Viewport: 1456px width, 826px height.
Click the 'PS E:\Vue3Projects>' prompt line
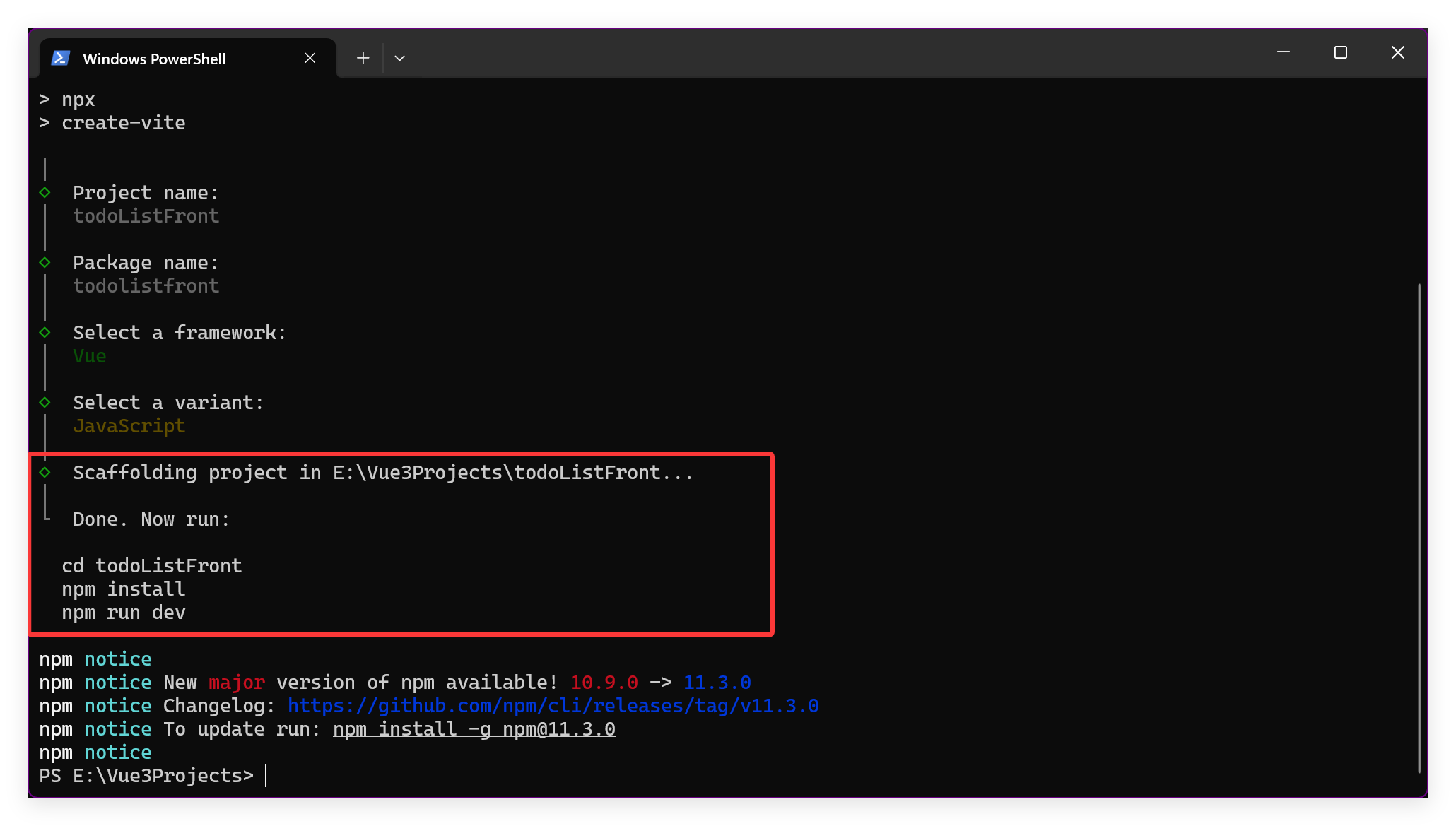146,776
